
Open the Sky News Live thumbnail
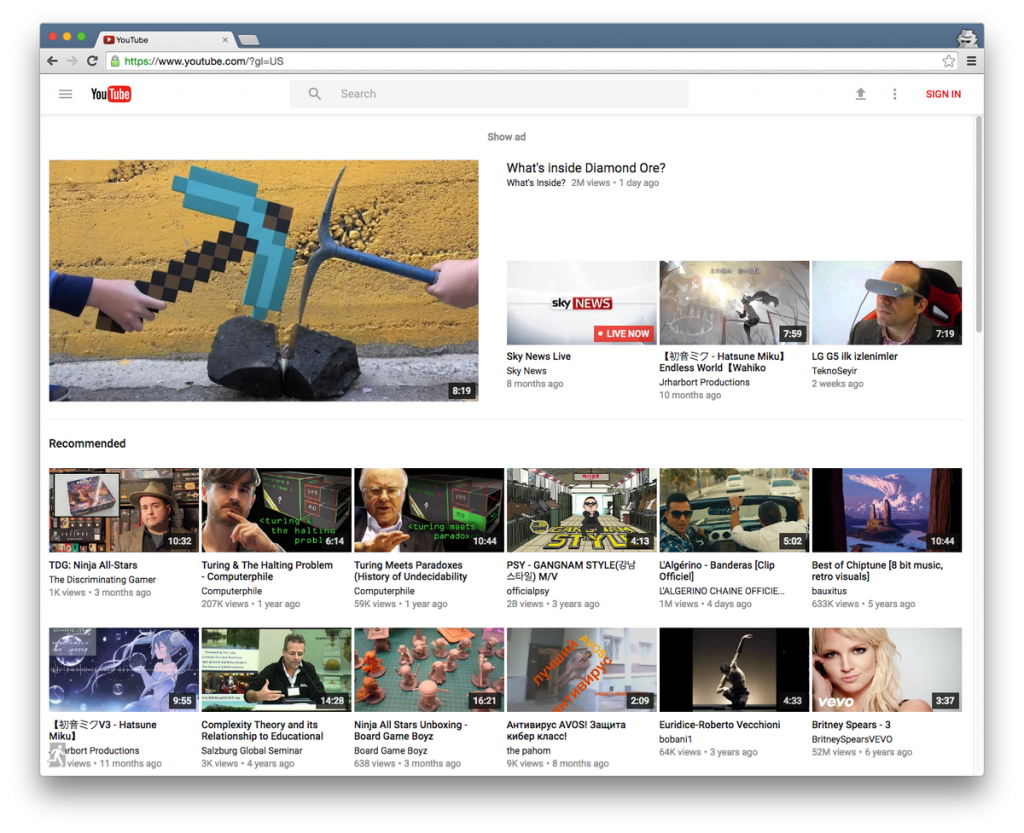tap(581, 303)
